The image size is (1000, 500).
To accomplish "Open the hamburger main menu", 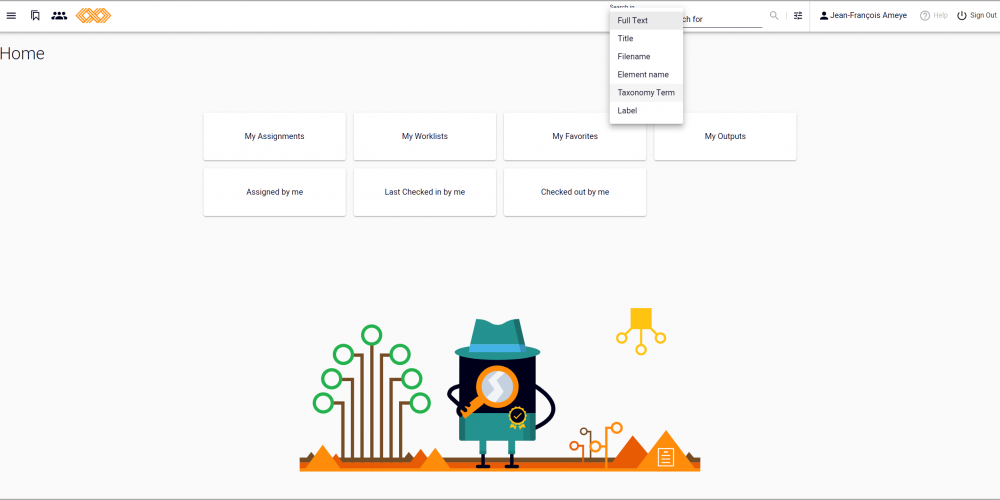I will pyautogui.click(x=11, y=16).
